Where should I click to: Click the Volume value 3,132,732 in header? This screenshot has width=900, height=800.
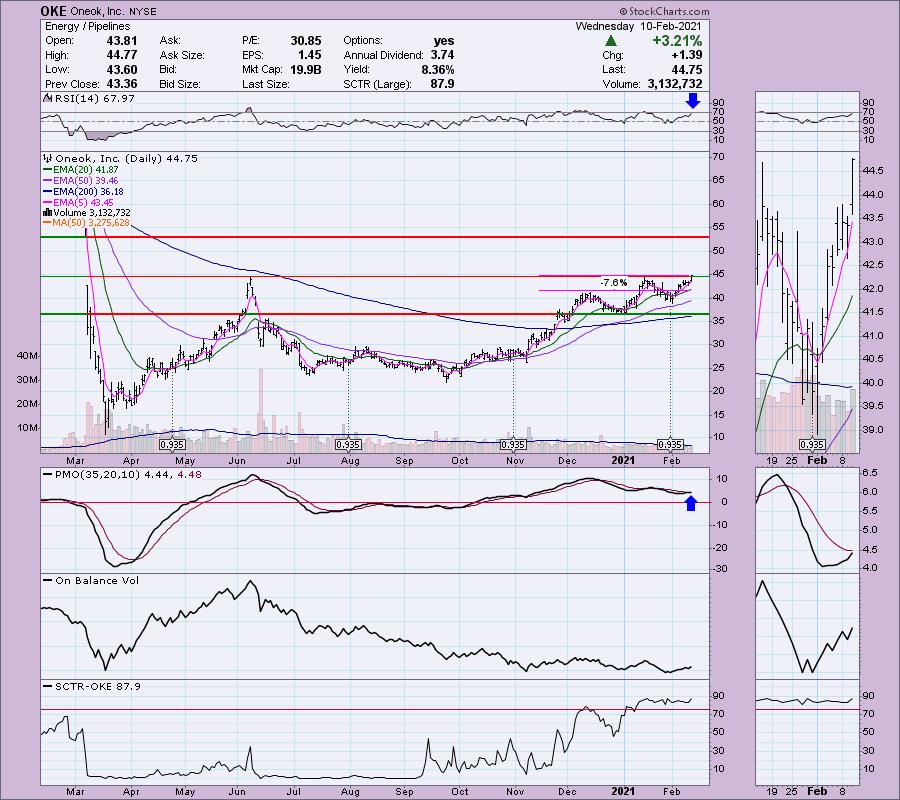674,84
